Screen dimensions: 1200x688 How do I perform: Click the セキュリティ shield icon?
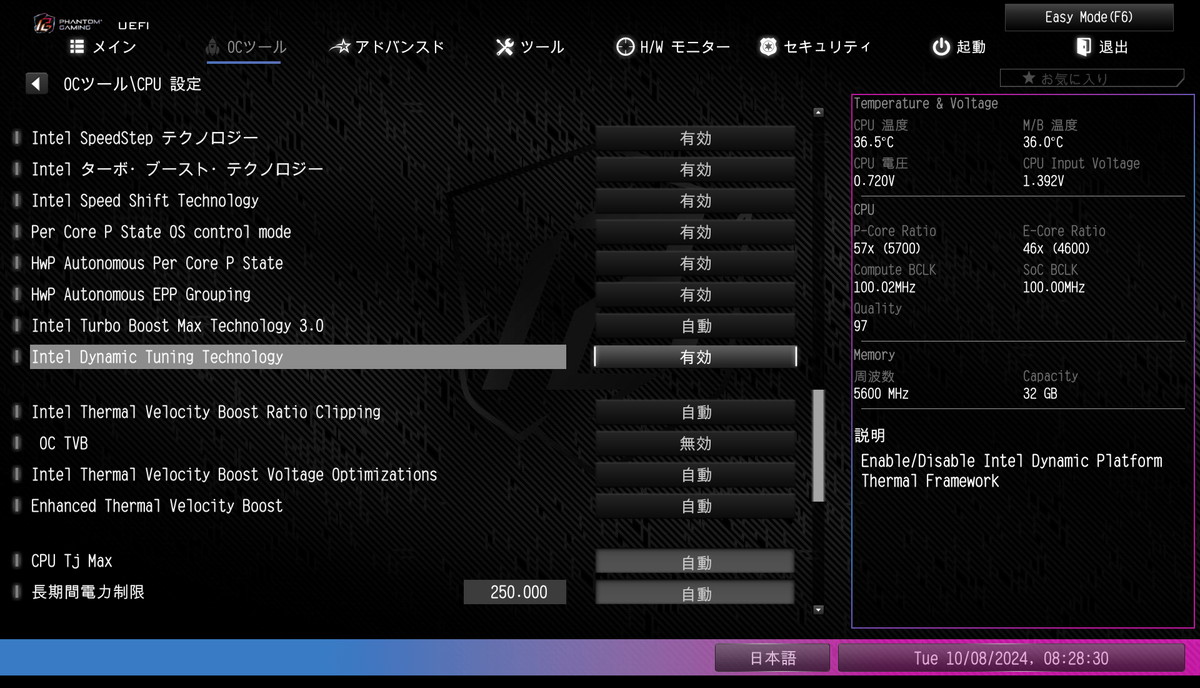(768, 47)
